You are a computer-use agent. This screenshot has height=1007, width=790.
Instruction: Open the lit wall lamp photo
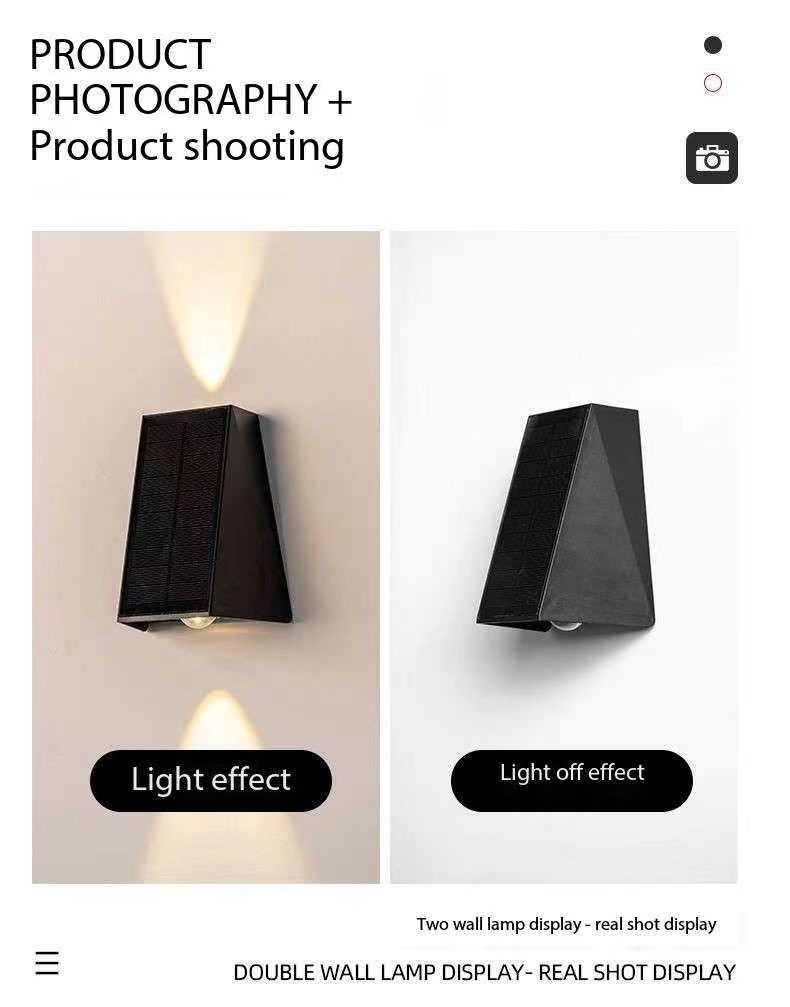206,557
